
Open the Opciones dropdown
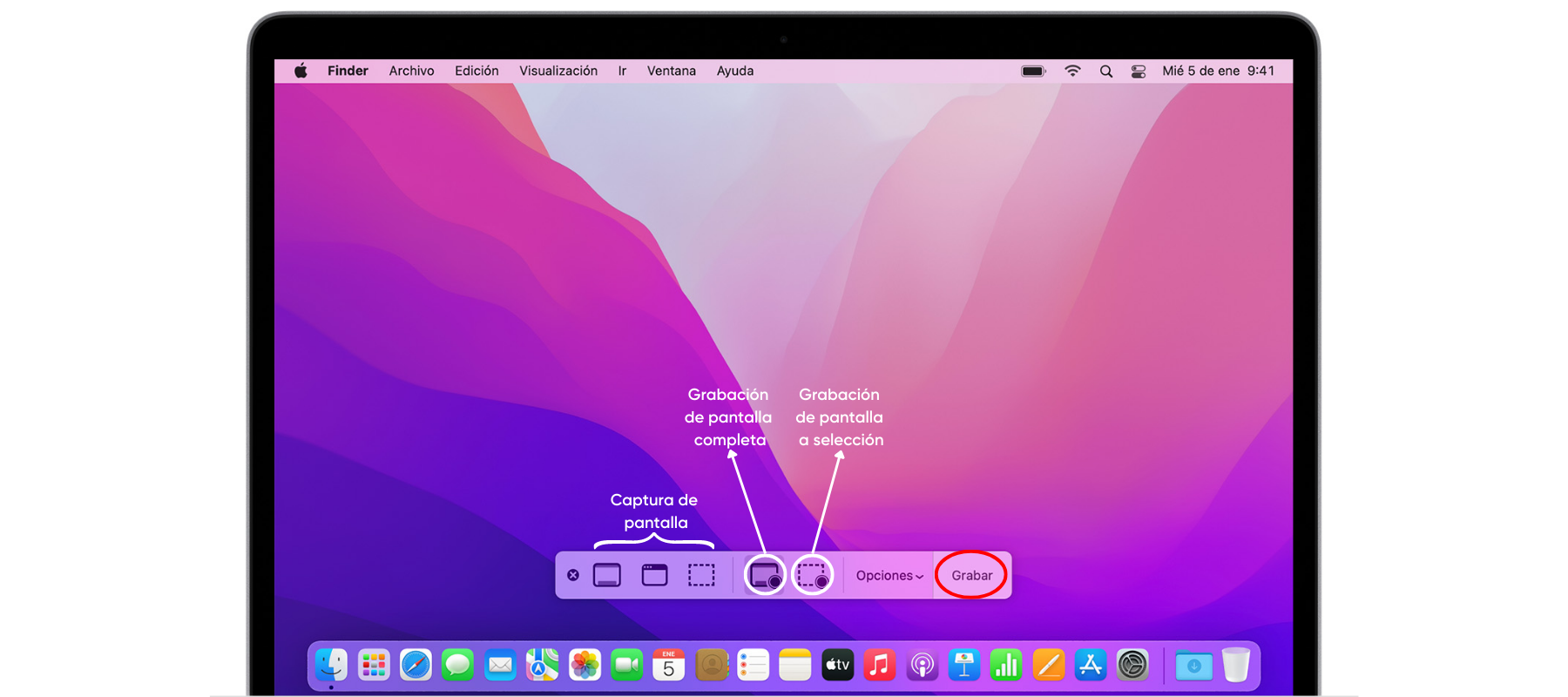[889, 576]
